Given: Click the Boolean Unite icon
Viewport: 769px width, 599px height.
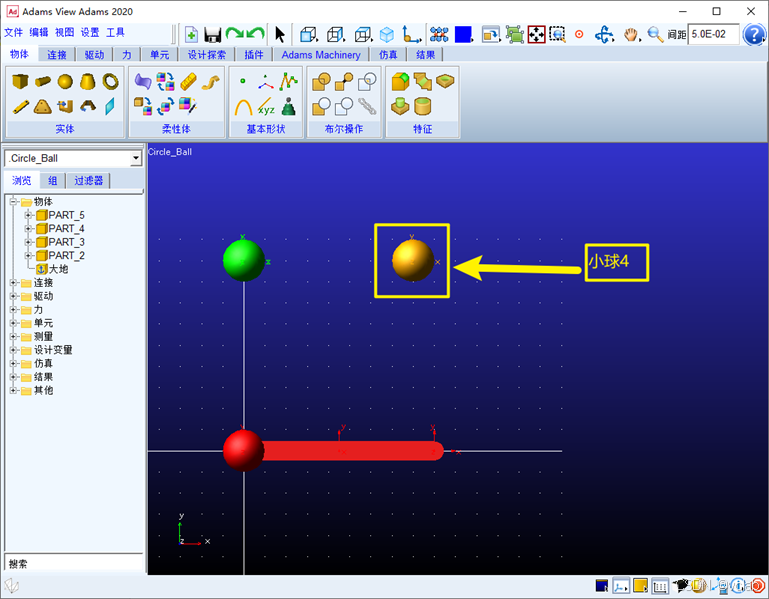Looking at the screenshot, I should click(x=321, y=81).
